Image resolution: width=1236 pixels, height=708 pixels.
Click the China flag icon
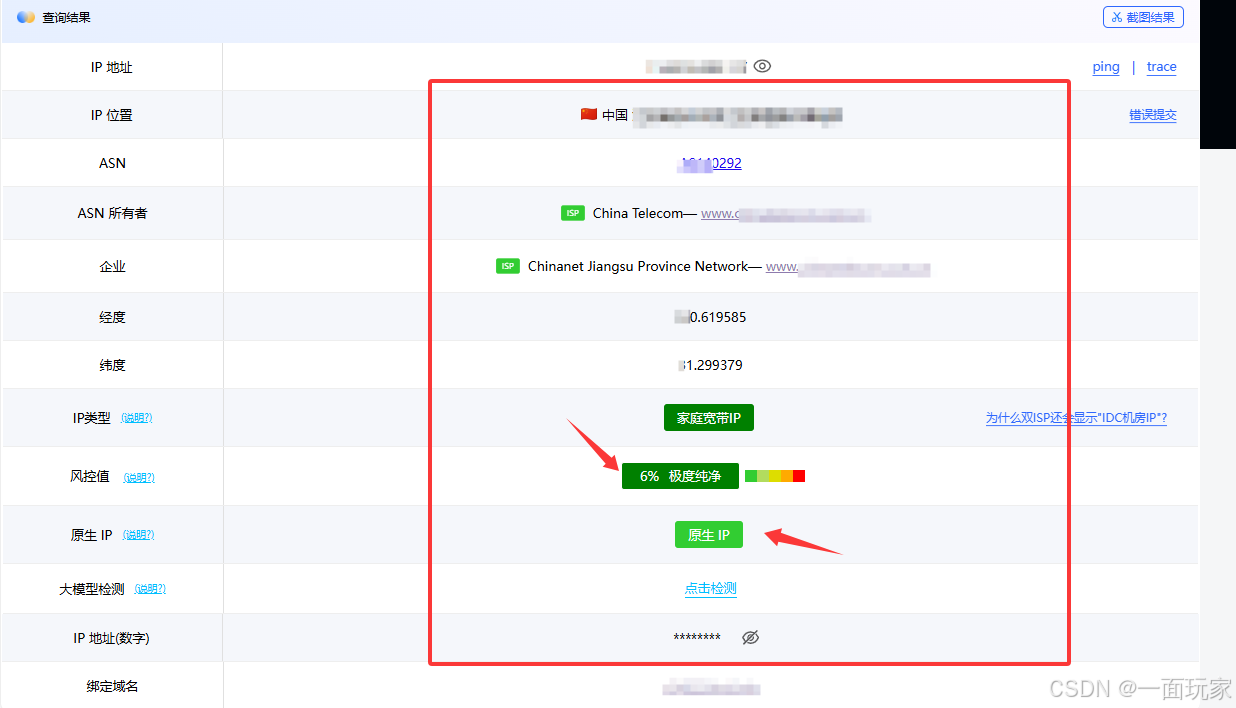(589, 114)
